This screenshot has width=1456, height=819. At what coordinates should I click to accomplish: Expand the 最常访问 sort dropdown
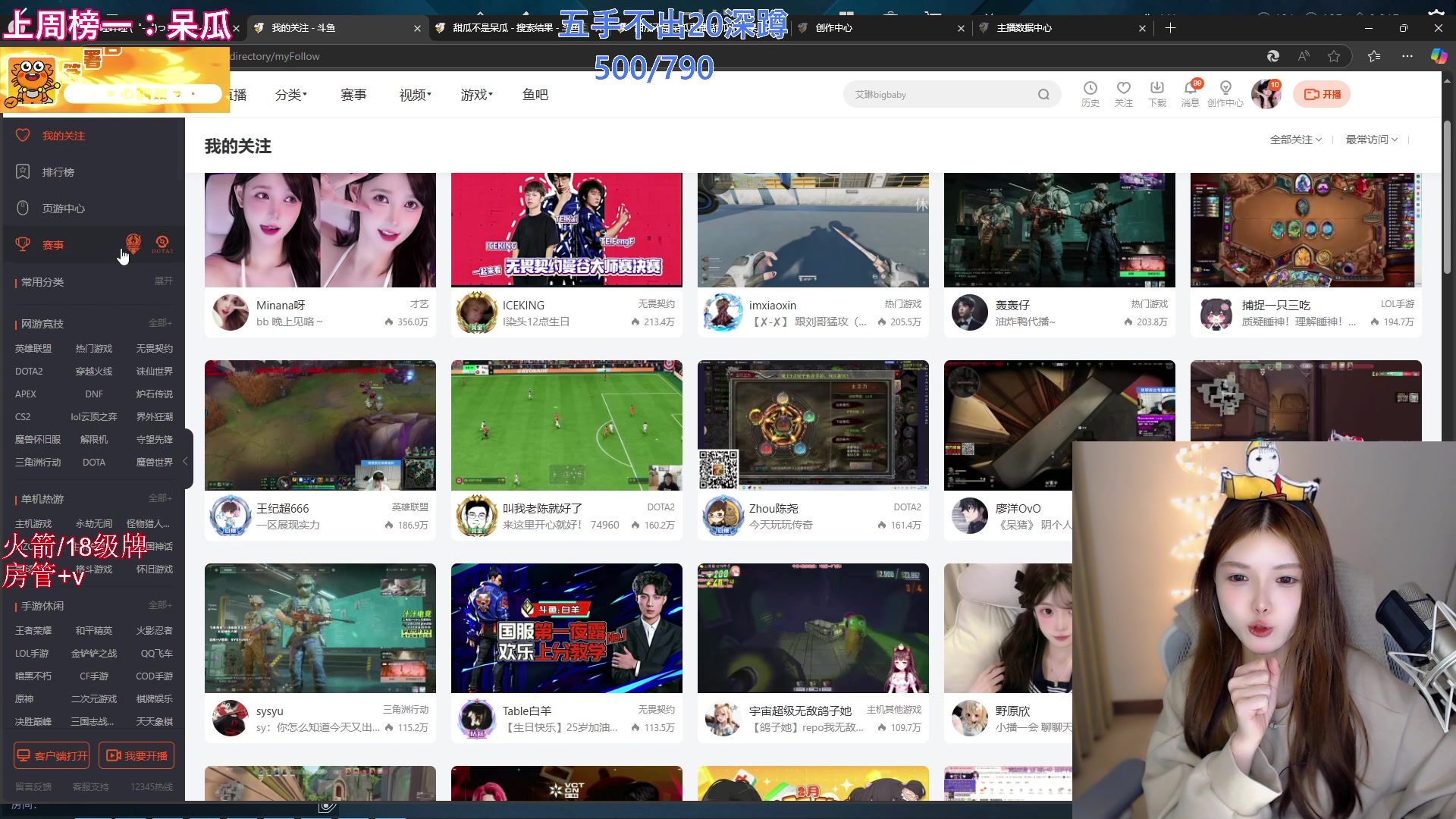click(x=1372, y=140)
